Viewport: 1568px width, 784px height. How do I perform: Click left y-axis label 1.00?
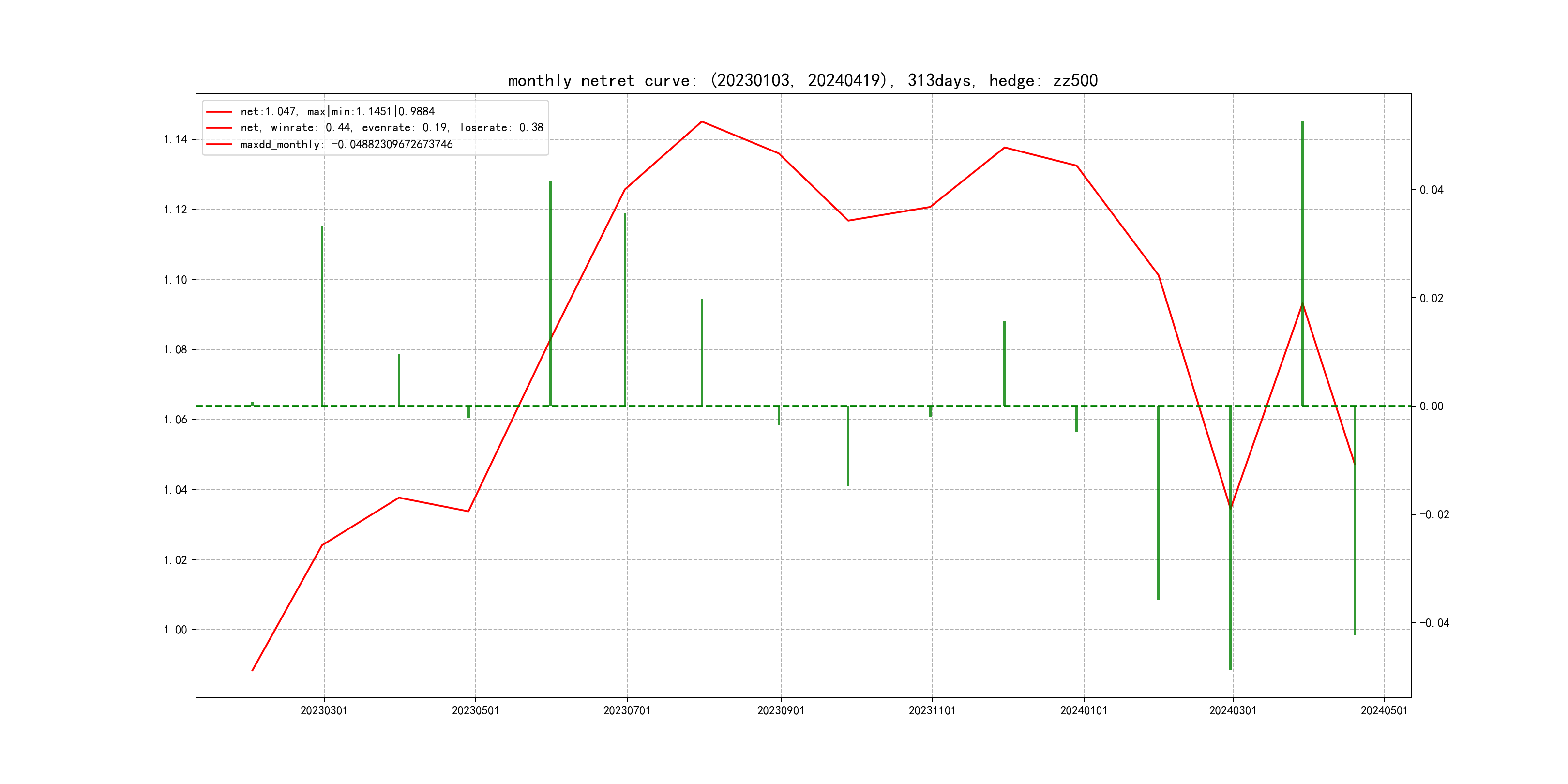[175, 630]
